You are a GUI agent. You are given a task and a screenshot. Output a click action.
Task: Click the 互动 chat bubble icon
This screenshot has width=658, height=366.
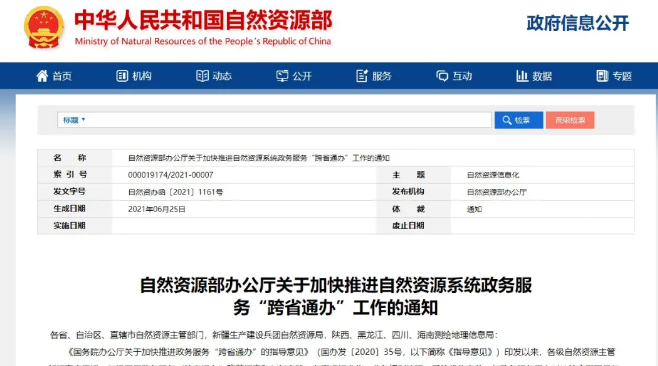(x=442, y=76)
